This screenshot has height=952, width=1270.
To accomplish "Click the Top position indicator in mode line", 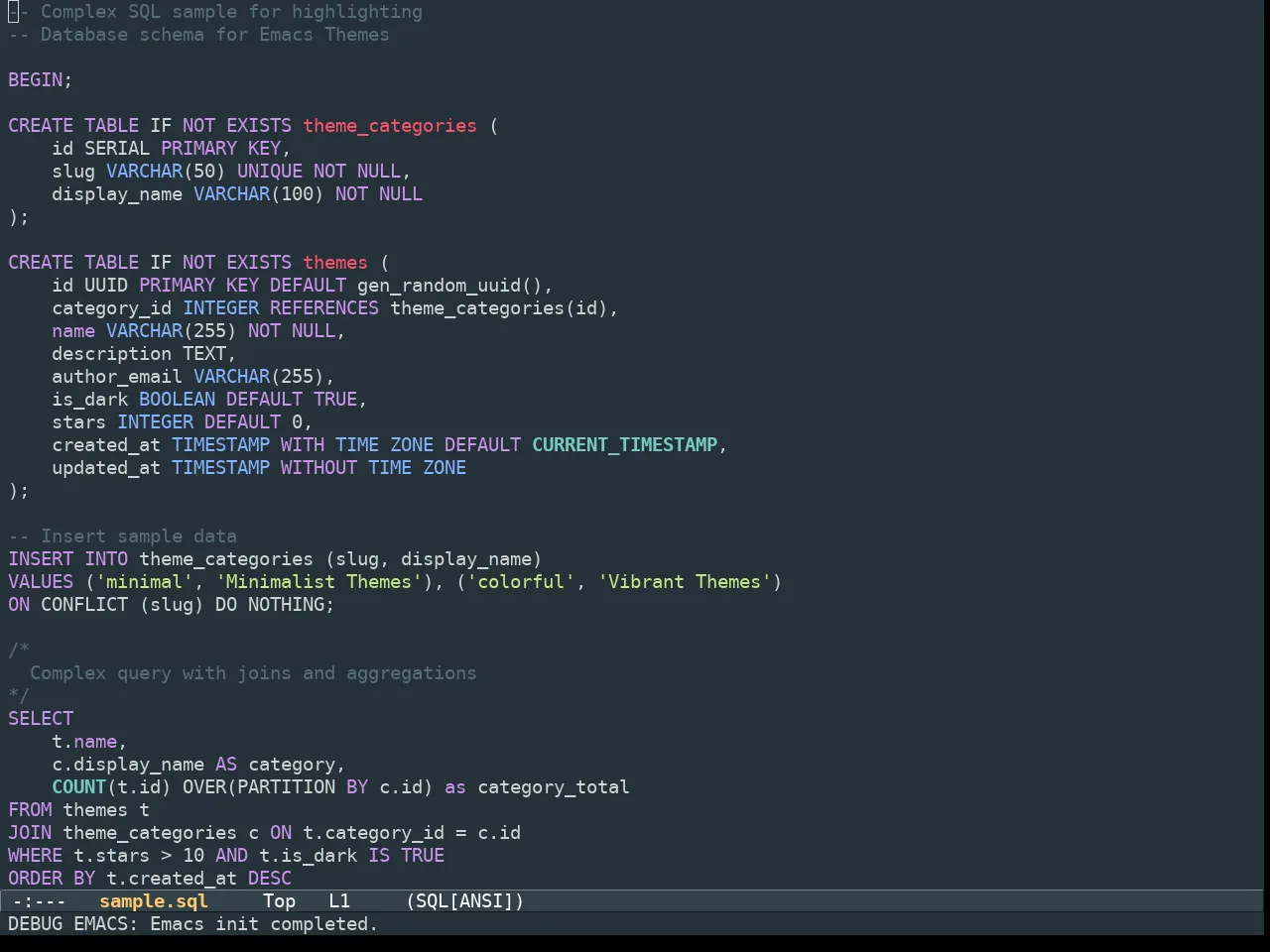I will 279,900.
